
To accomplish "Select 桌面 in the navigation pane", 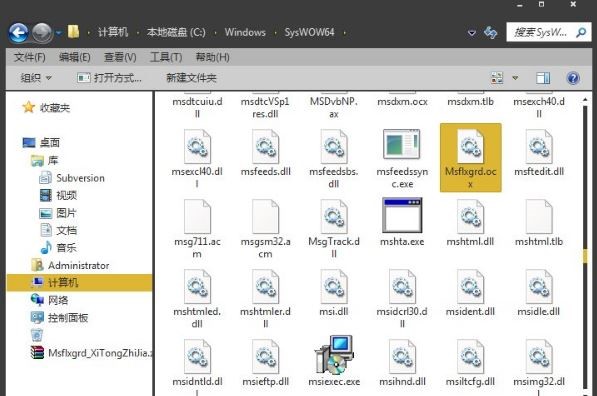I will click(x=49, y=142).
